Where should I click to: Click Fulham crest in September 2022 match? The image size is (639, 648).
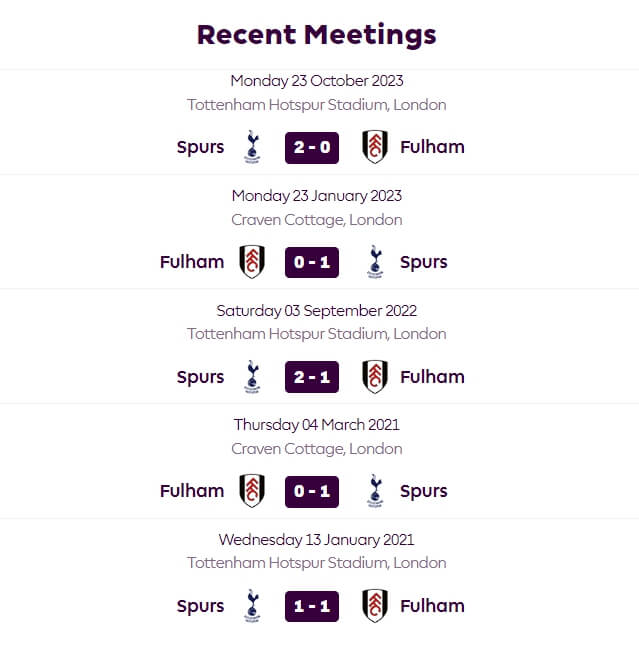374,376
